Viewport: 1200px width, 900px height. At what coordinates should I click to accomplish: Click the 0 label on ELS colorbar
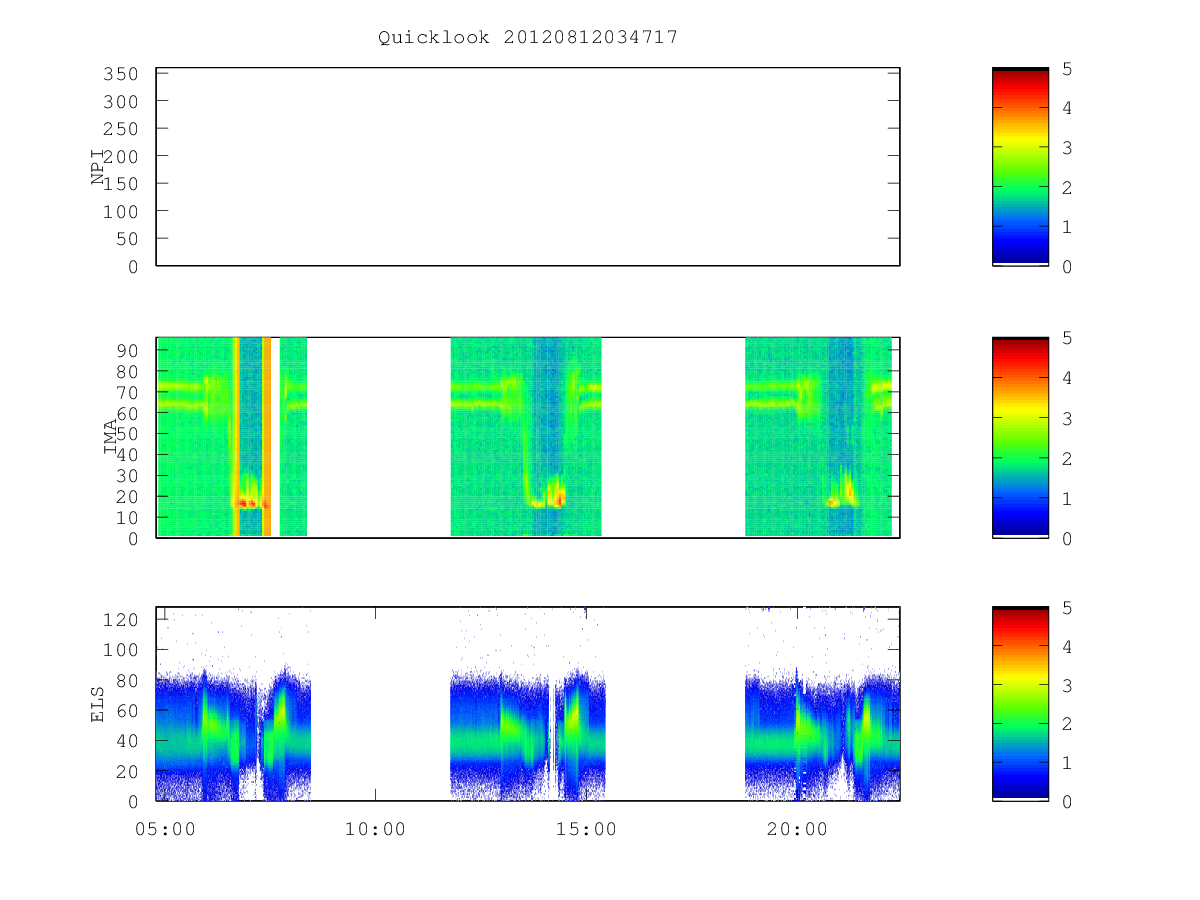click(1066, 802)
